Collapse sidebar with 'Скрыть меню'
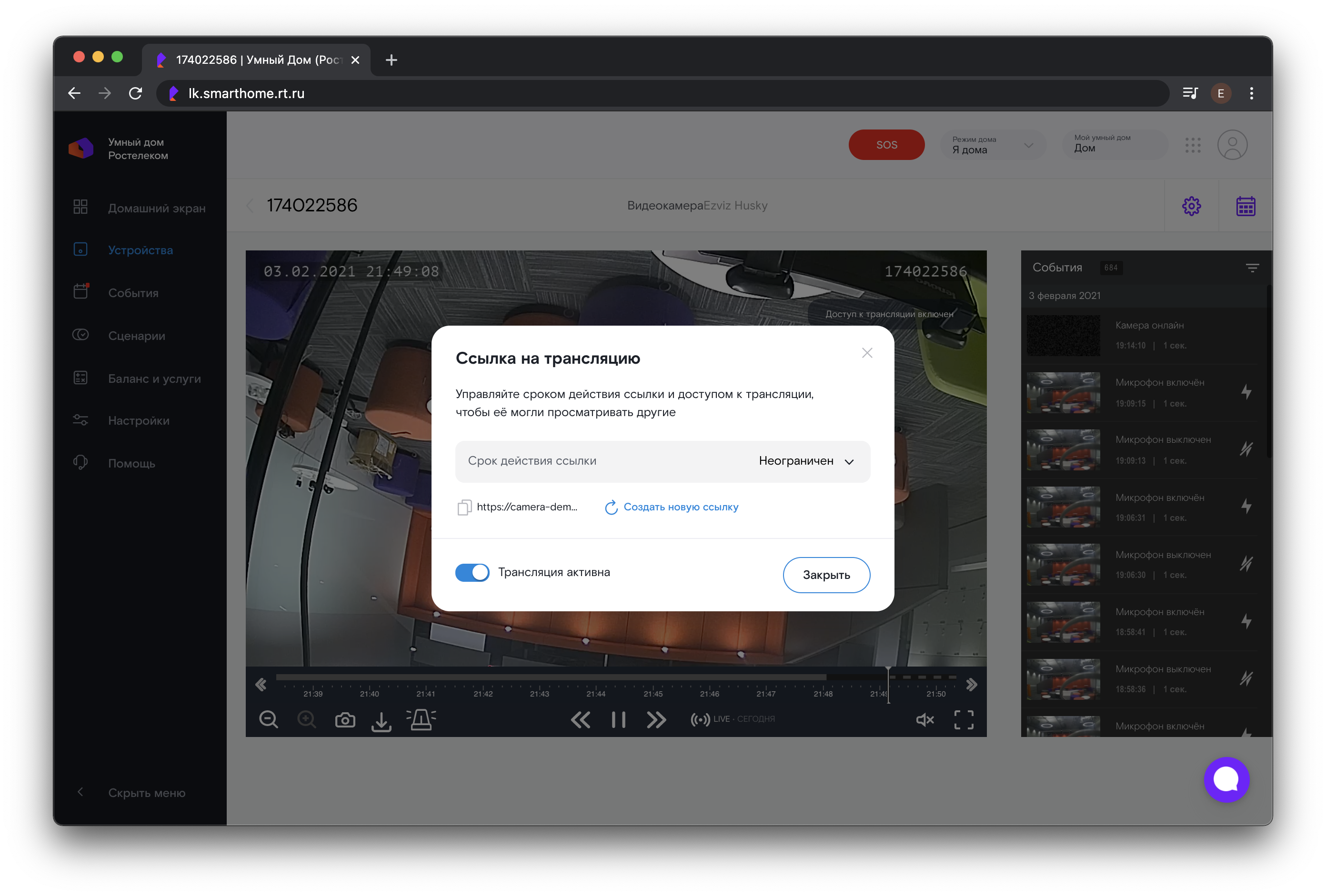 tap(146, 793)
